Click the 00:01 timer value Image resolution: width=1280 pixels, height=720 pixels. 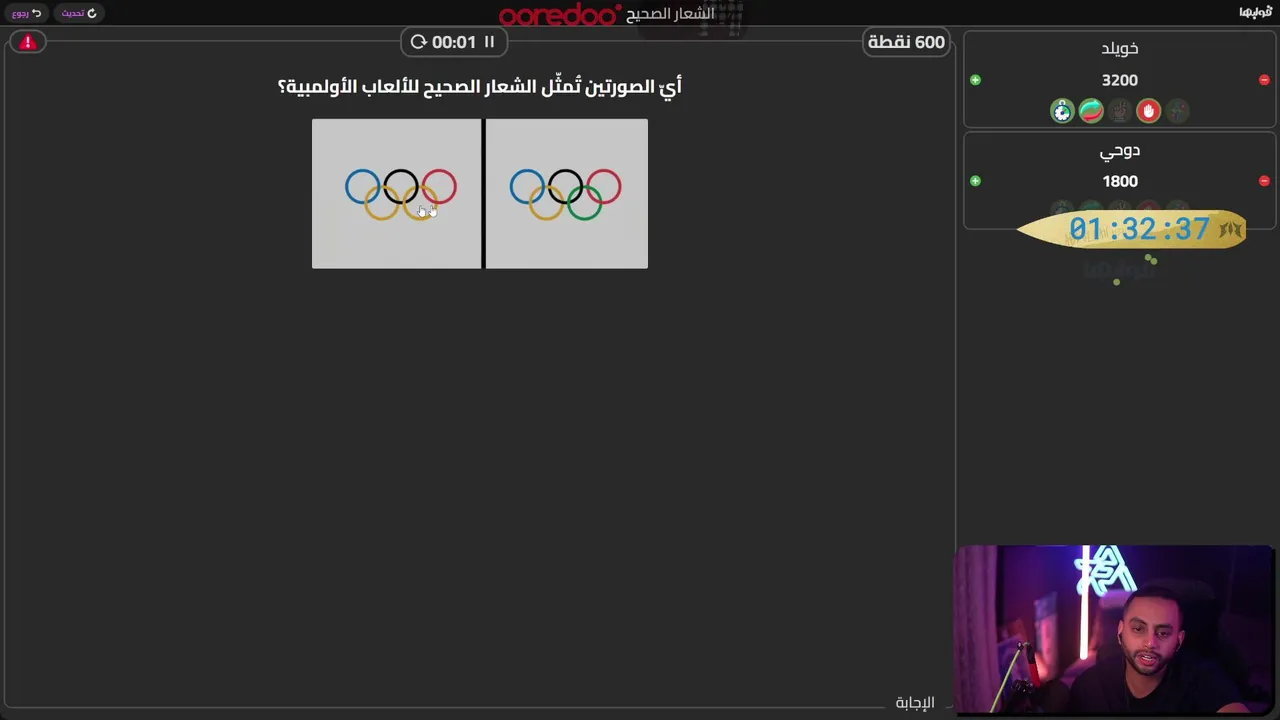point(454,42)
